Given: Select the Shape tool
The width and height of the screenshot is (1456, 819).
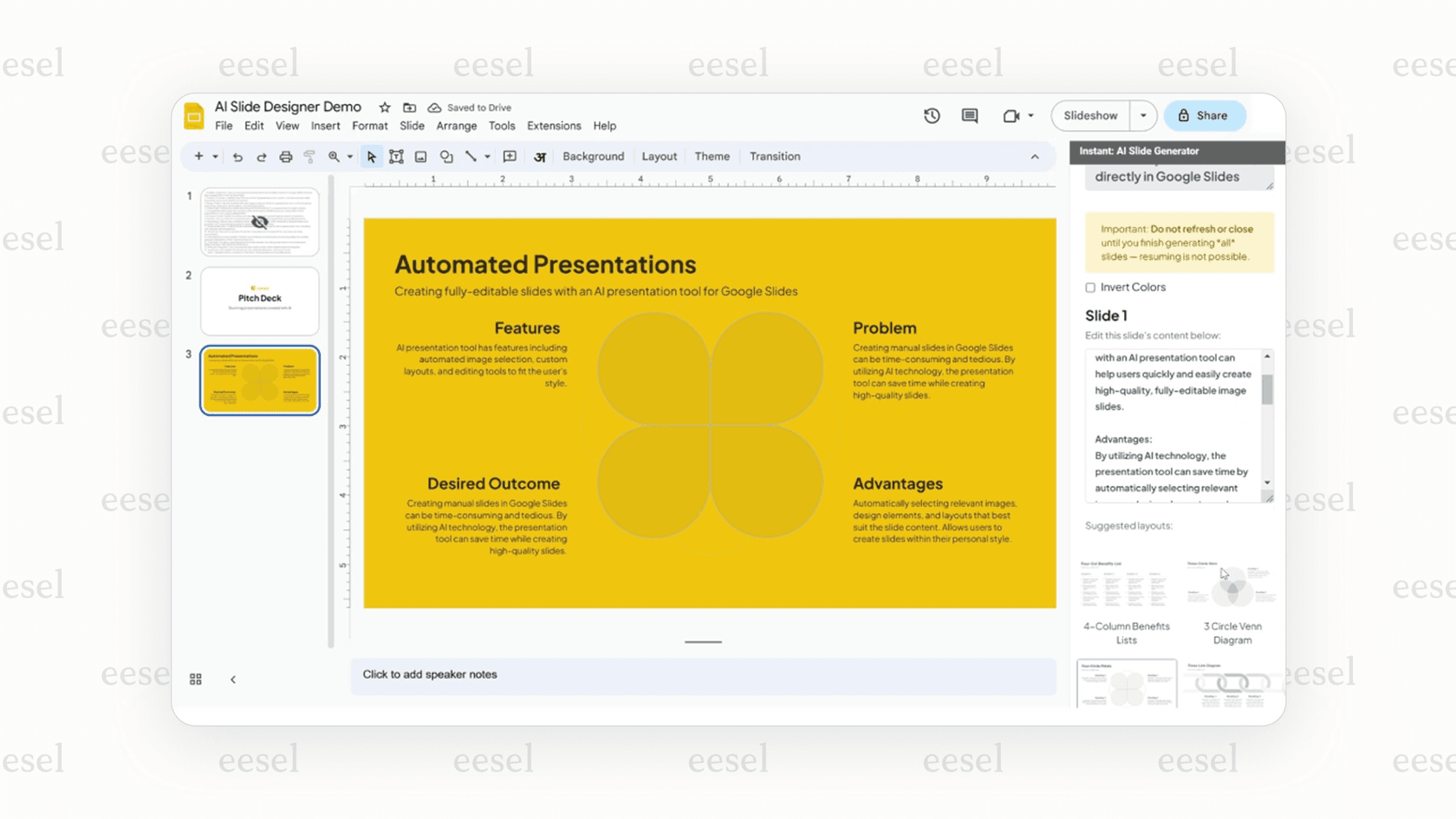Looking at the screenshot, I should click(x=446, y=156).
